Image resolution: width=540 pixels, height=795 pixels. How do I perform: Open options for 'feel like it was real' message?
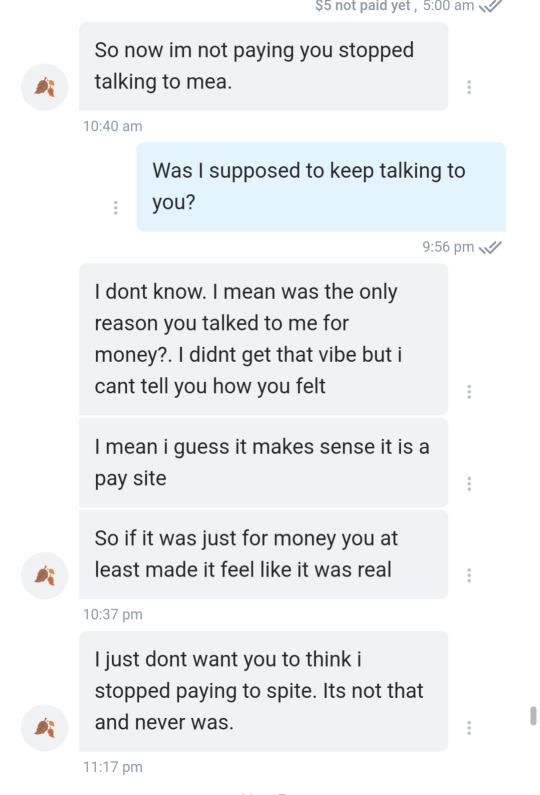pyautogui.click(x=469, y=575)
